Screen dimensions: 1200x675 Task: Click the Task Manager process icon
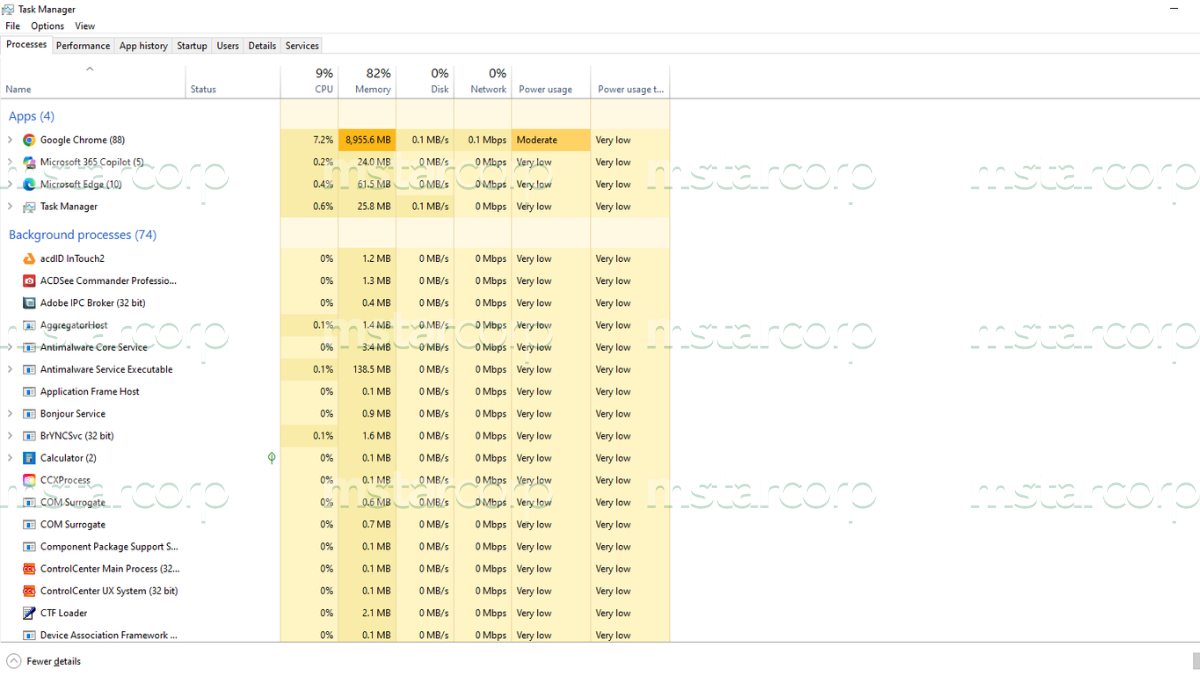[29, 206]
